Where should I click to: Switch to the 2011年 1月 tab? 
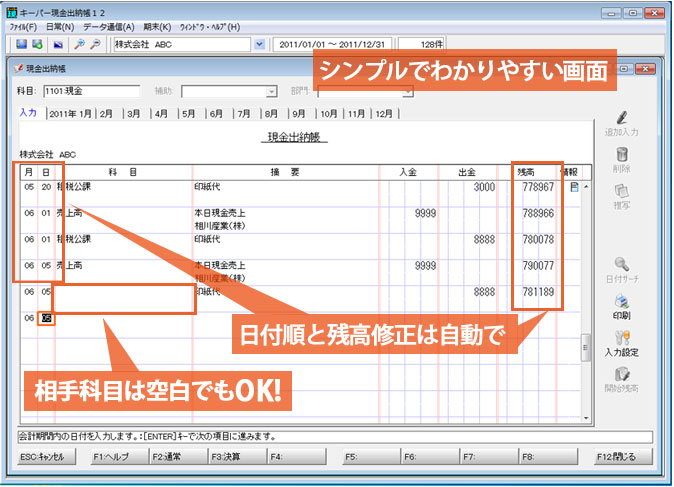[70, 114]
